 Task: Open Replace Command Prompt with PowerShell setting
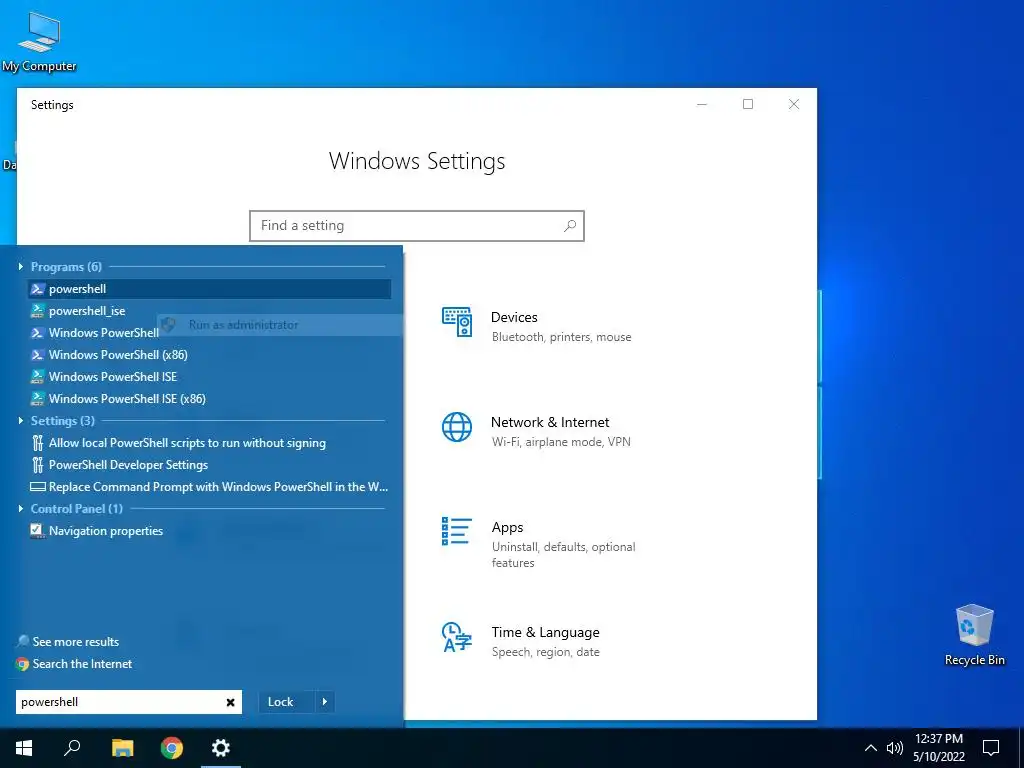(x=209, y=487)
